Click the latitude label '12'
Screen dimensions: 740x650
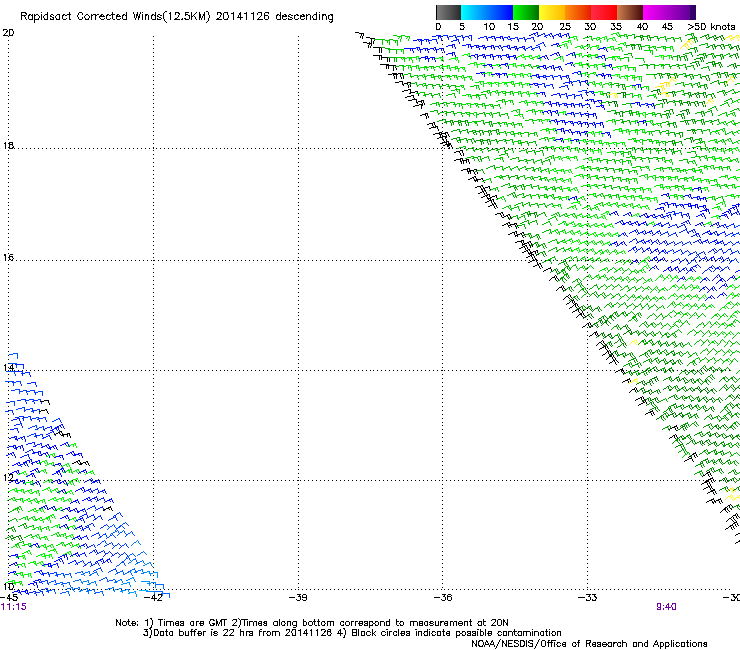click(8, 477)
